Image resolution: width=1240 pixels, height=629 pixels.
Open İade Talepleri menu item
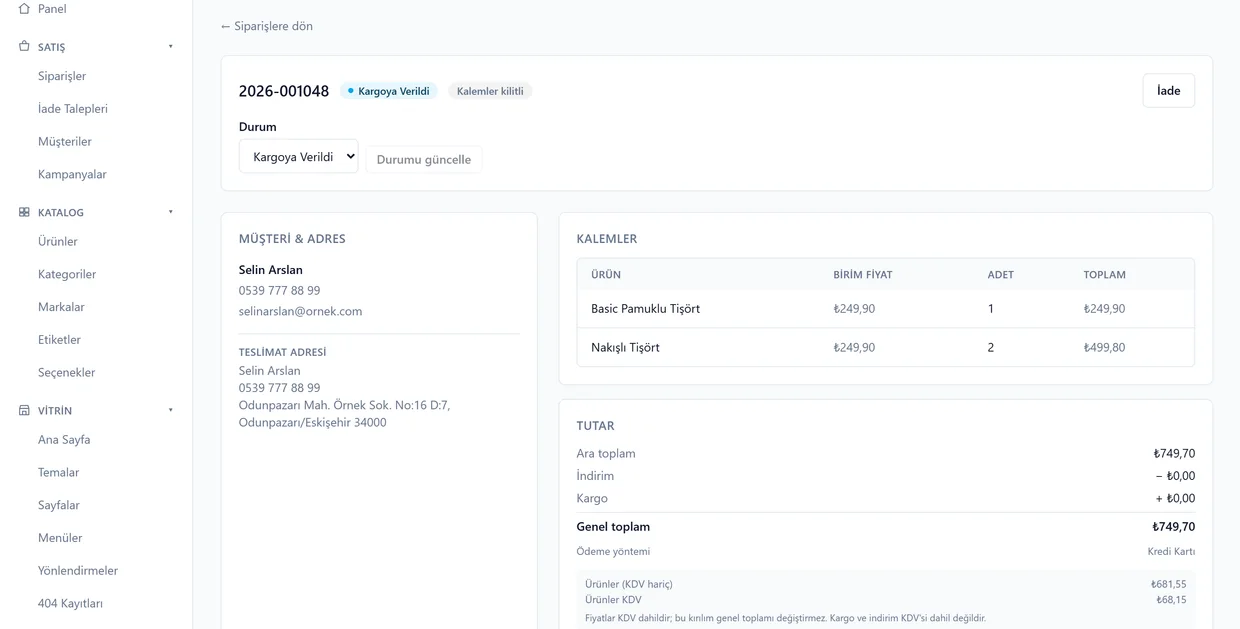point(73,109)
